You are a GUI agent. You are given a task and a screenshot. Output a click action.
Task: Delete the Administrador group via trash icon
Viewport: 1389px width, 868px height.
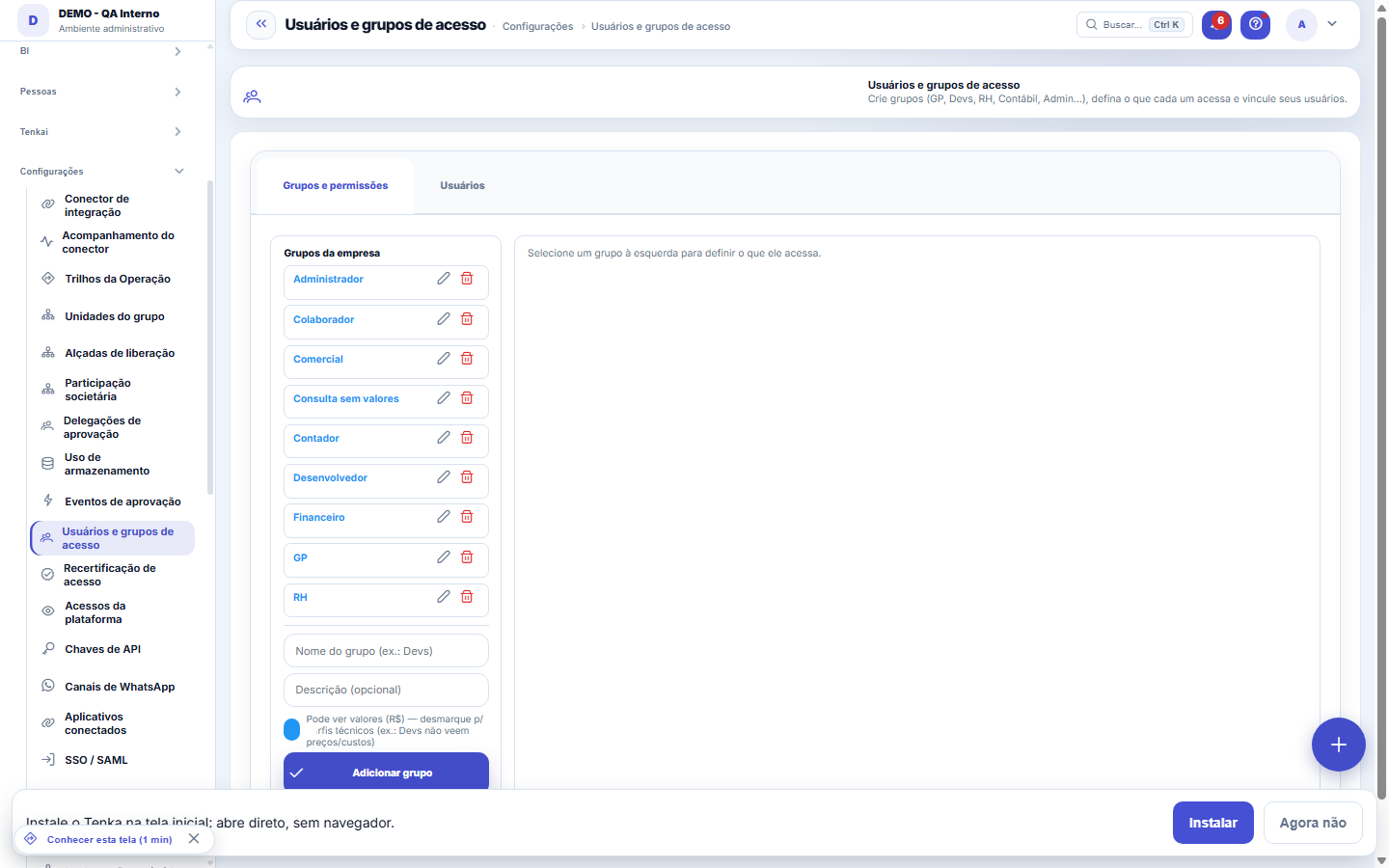point(467,279)
